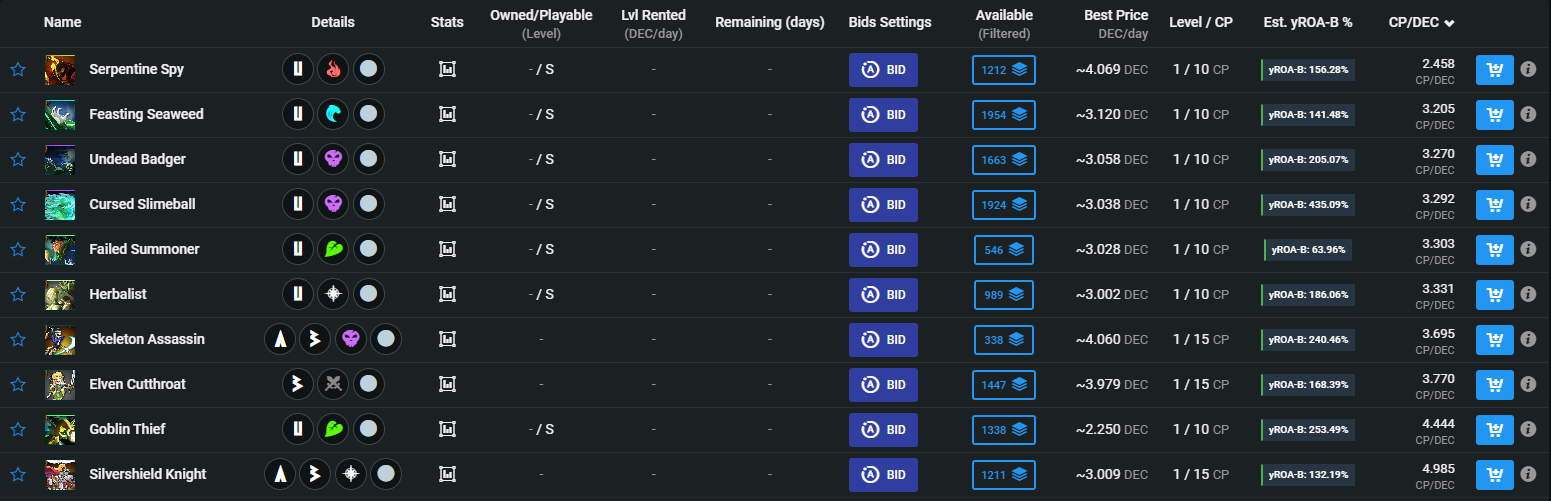1551x501 pixels.
Task: Expand available 1212 listings for Serpentine Spy
Action: pos(1004,70)
